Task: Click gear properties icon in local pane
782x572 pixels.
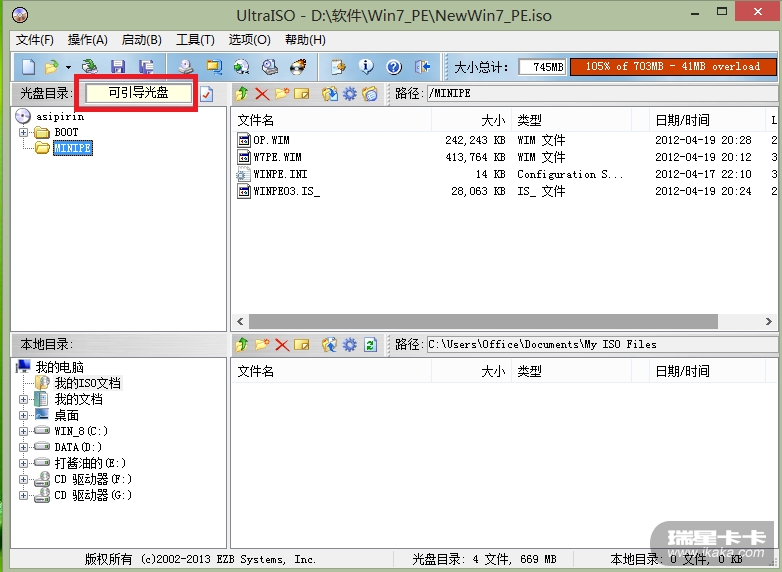Action: point(350,344)
